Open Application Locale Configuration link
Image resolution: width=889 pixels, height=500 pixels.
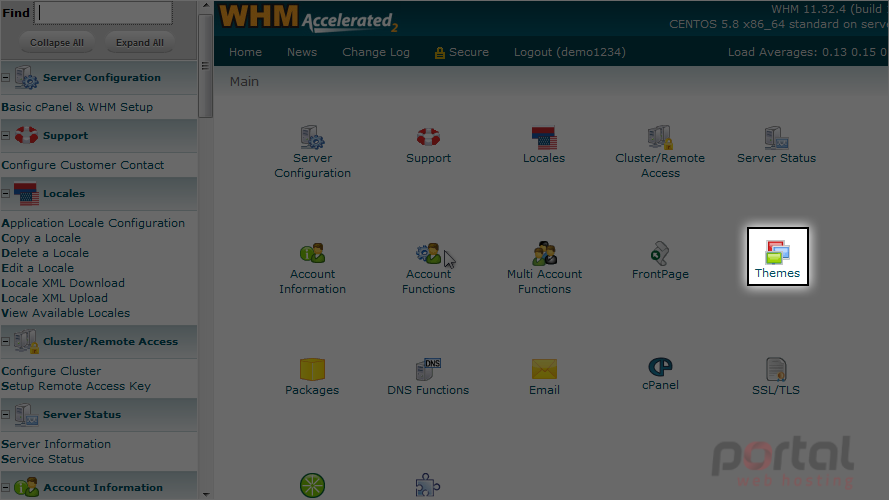pos(93,223)
